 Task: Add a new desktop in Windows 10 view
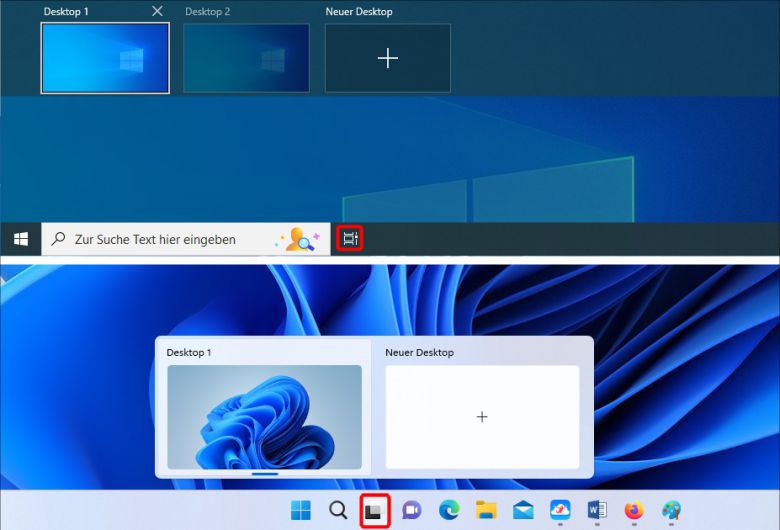[x=388, y=58]
